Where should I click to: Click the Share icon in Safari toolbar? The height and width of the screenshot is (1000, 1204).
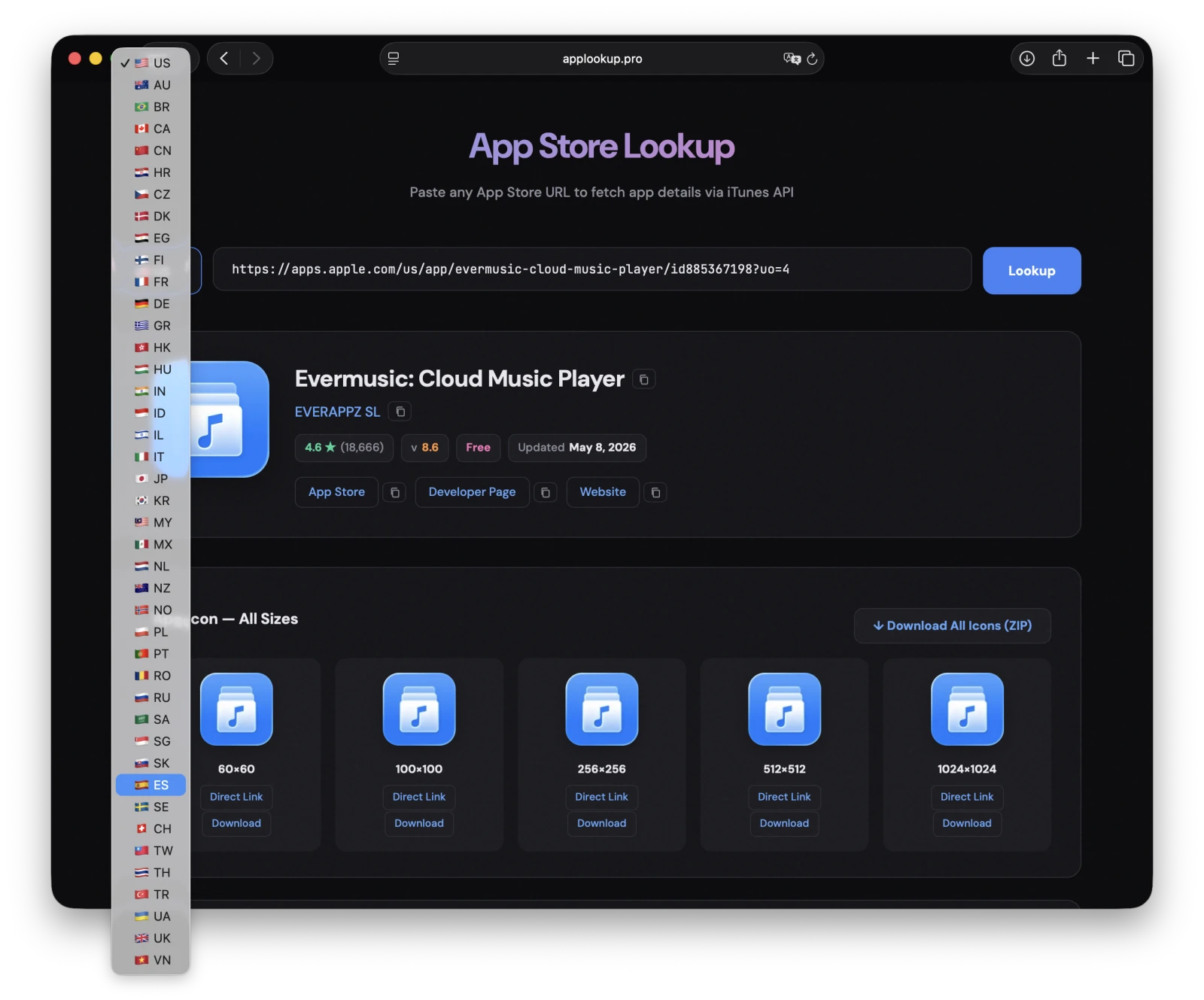(x=1060, y=58)
